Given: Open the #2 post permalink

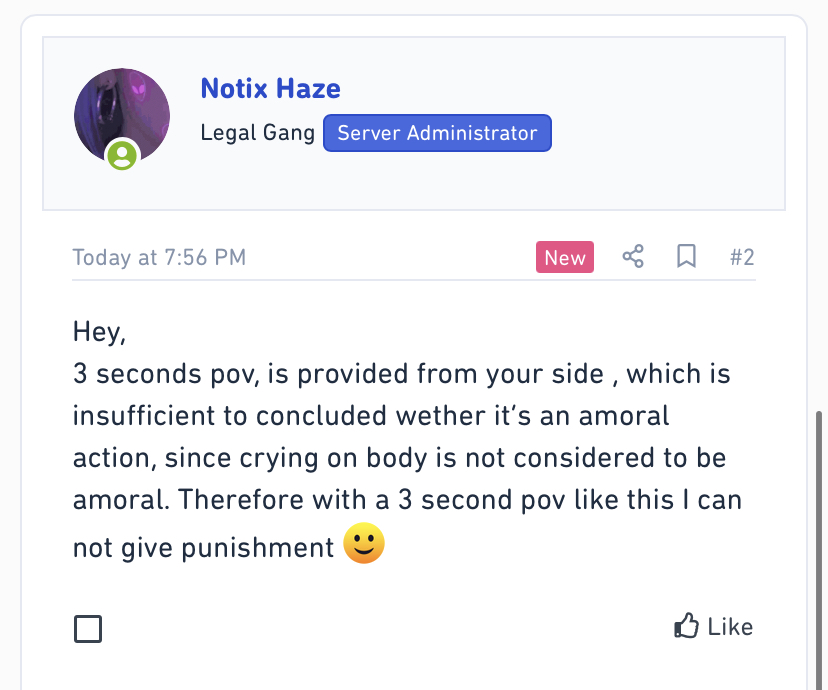Looking at the screenshot, I should 741,258.
